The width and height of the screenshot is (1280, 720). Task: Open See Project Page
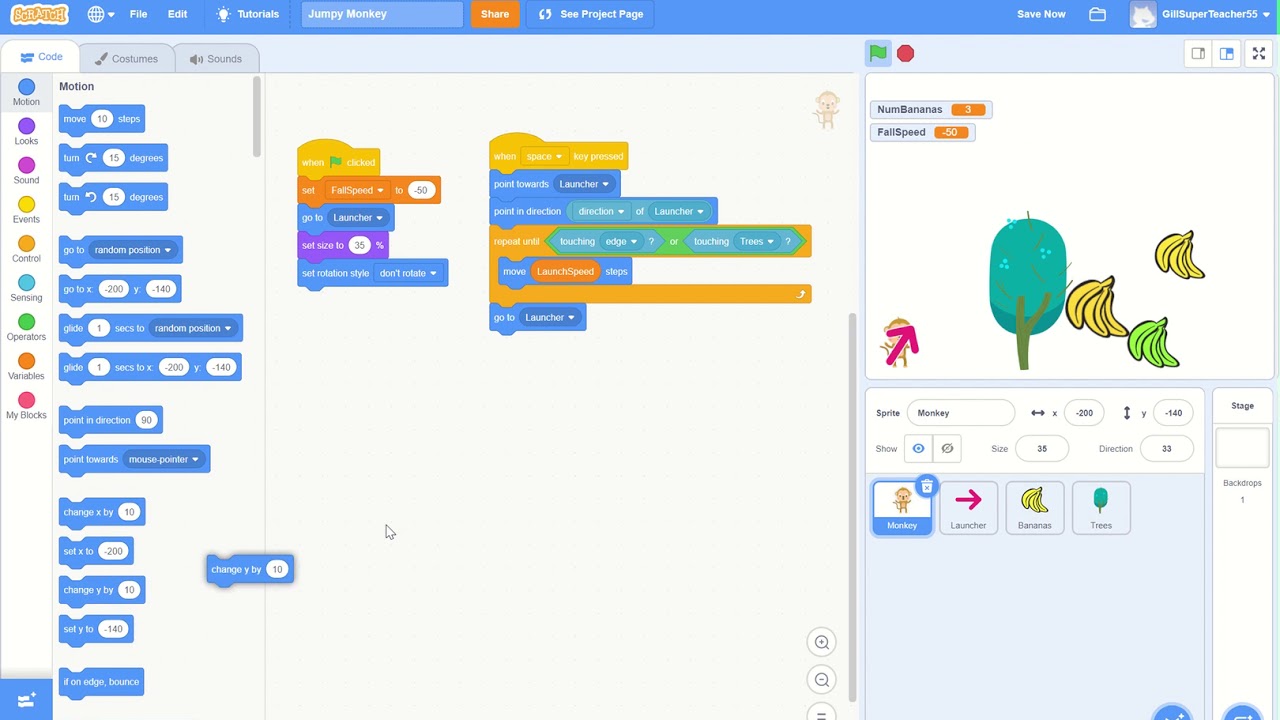tap(591, 14)
